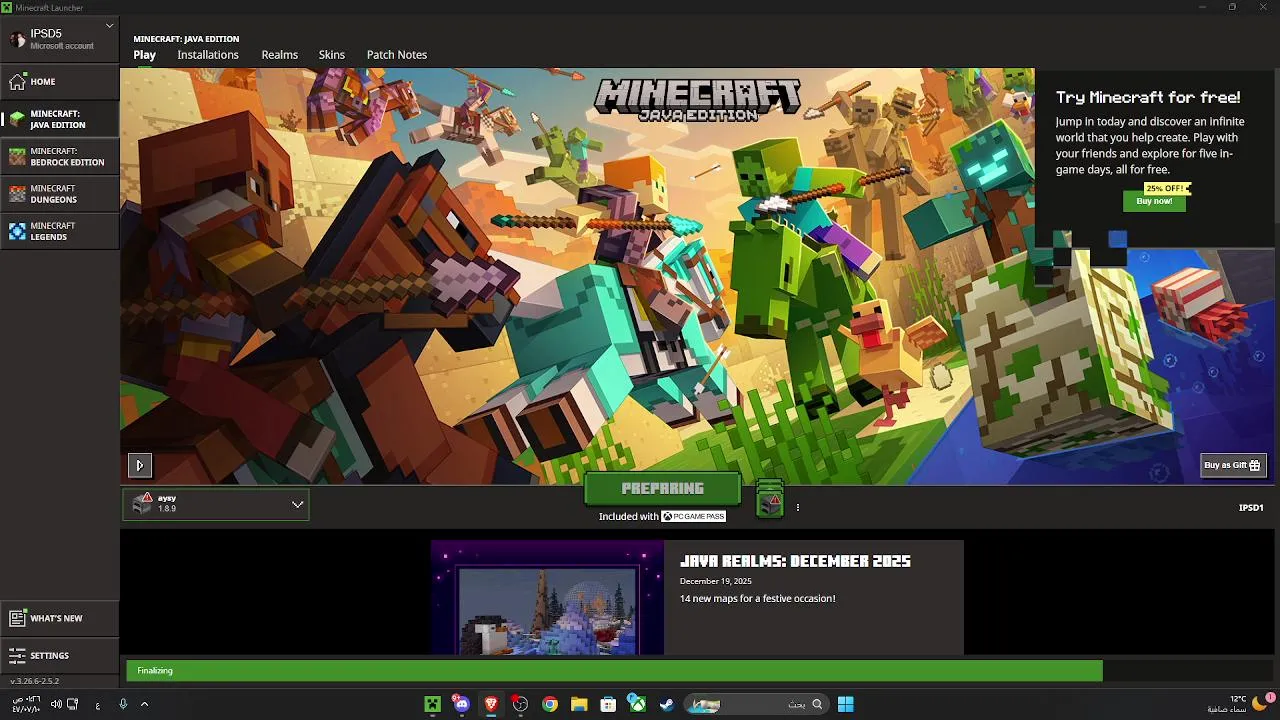Open launcher Settings
The height and width of the screenshot is (720, 1280).
pyautogui.click(x=60, y=655)
